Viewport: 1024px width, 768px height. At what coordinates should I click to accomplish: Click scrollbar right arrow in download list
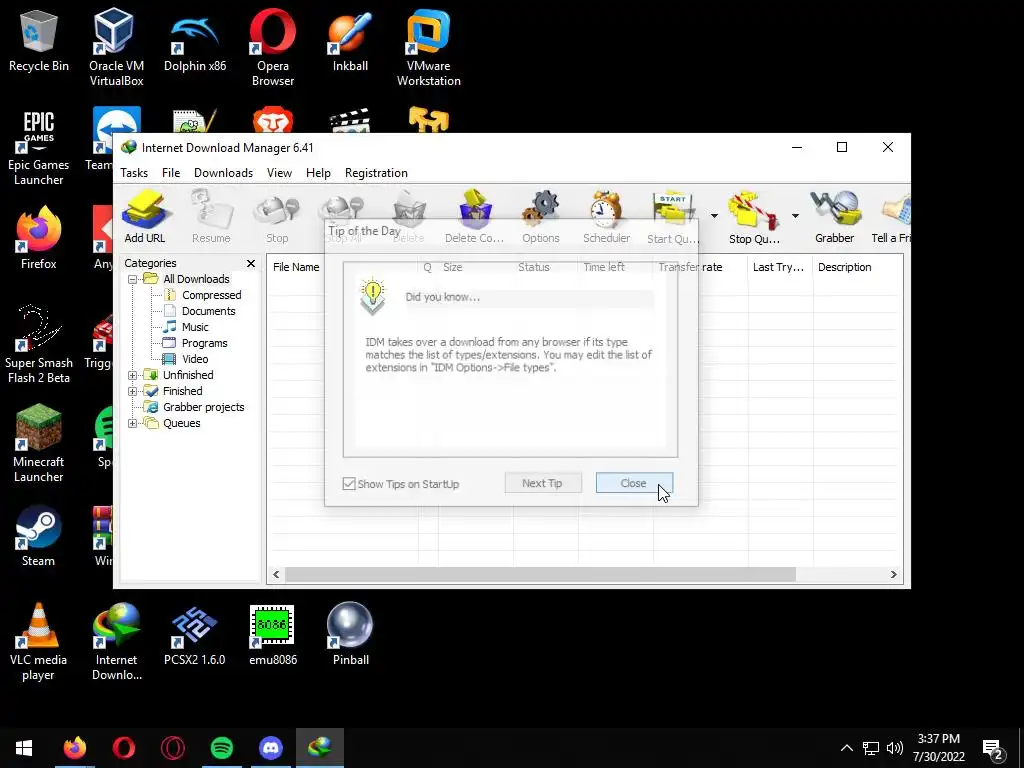(893, 575)
